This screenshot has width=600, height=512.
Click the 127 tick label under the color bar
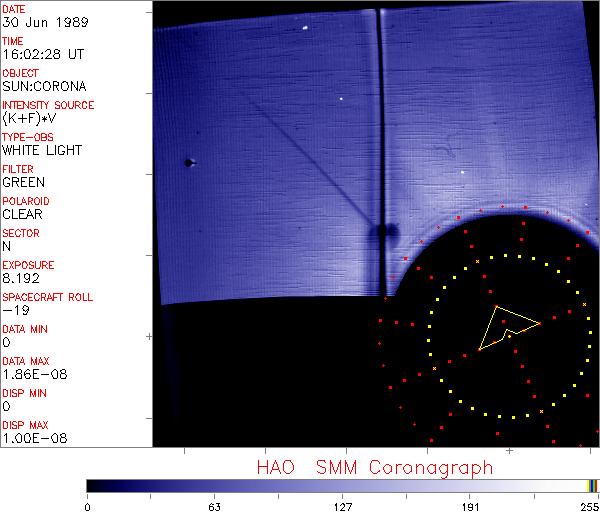[343, 505]
